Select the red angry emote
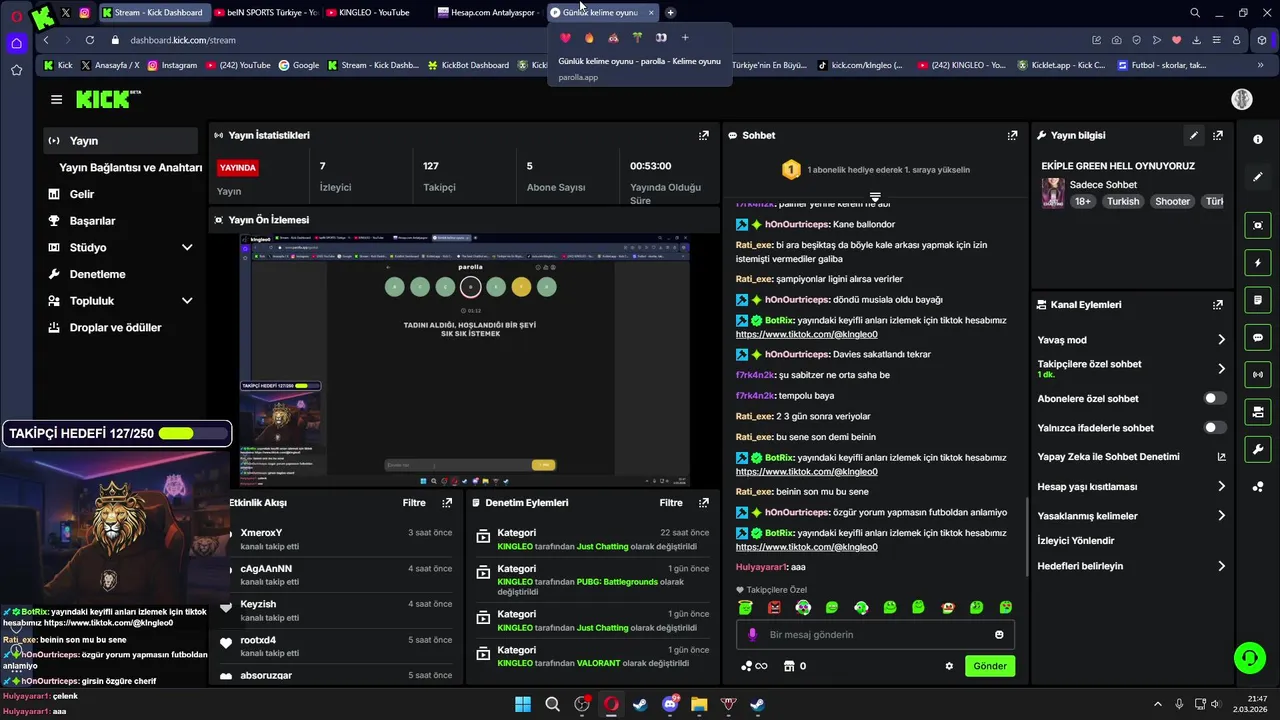The image size is (1280, 720). [774, 607]
